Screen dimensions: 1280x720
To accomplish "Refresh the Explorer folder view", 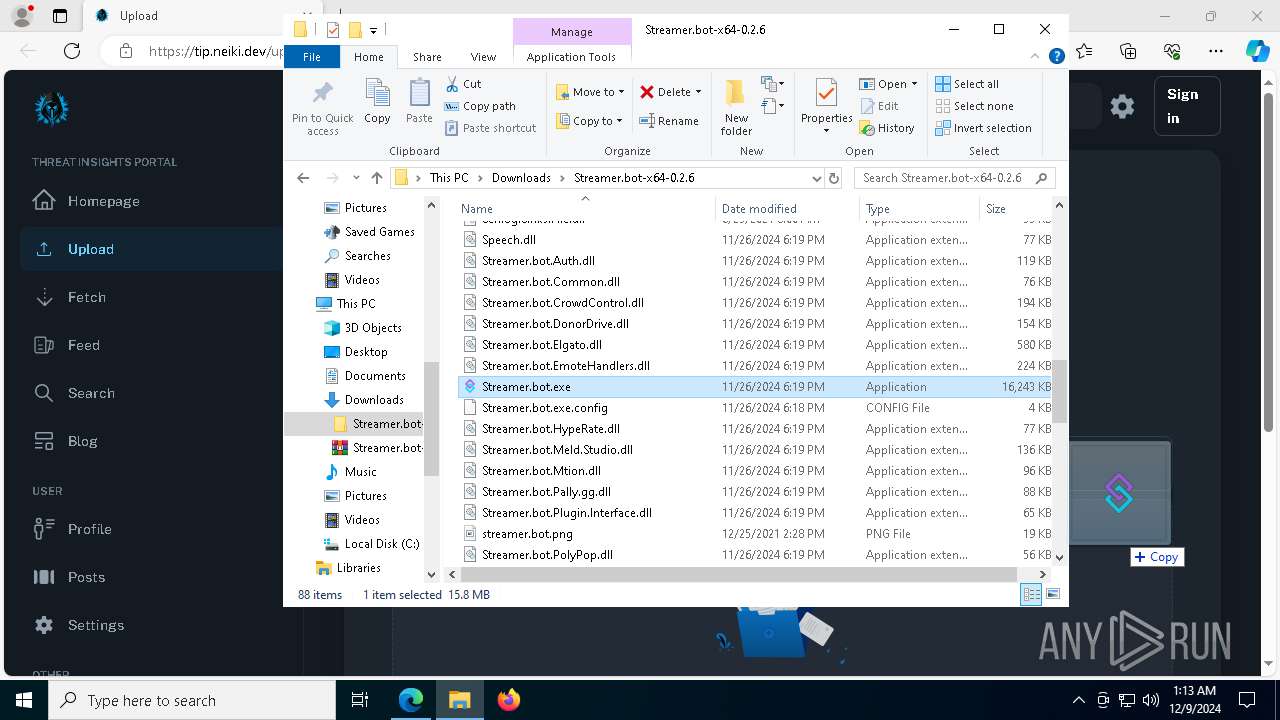I will point(834,178).
